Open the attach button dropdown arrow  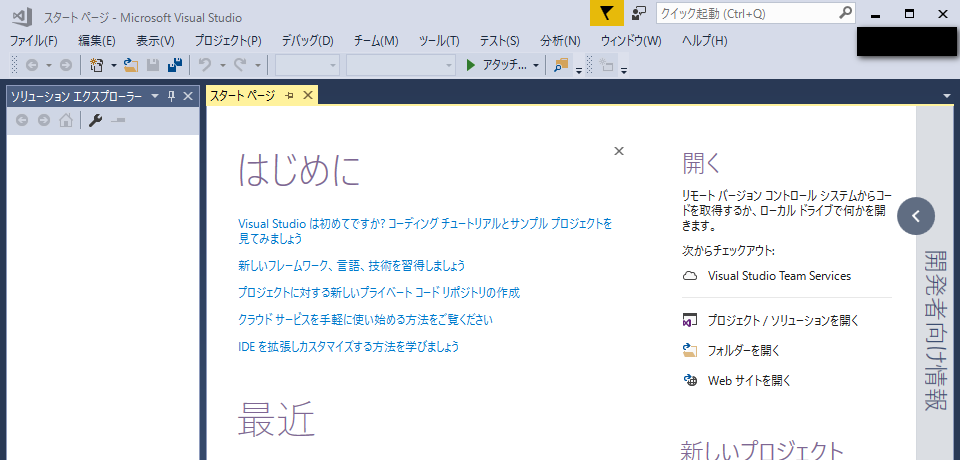click(536, 65)
